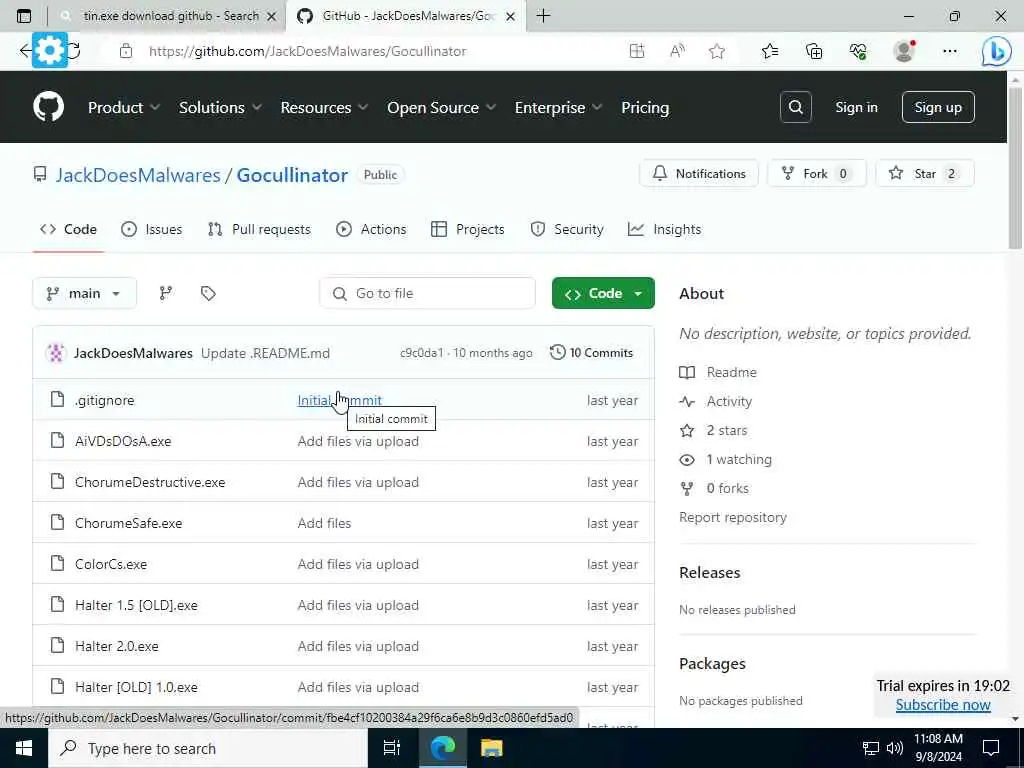Fork the repository
The width and height of the screenshot is (1024, 768).
click(x=816, y=174)
